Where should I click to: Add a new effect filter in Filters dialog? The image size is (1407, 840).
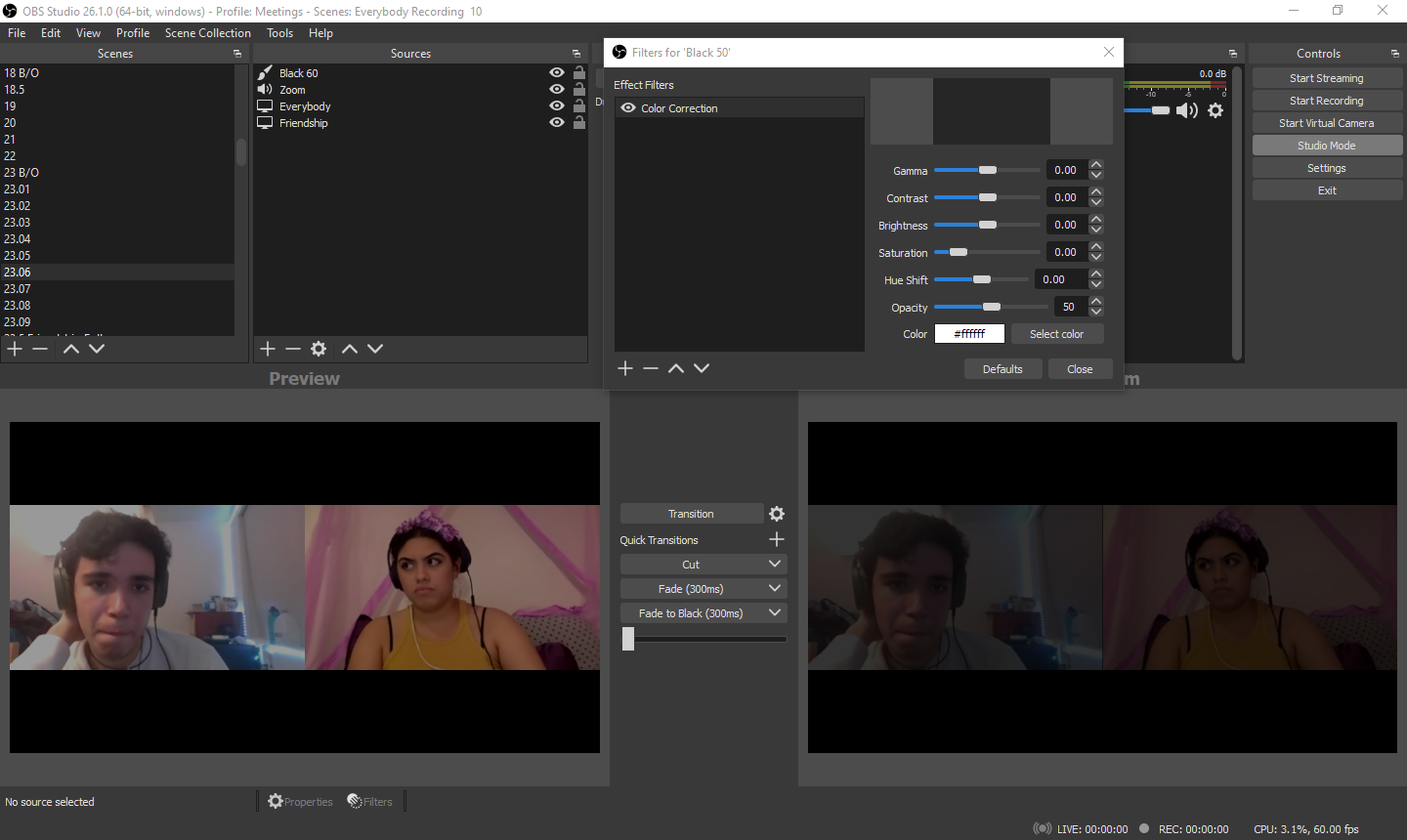pyautogui.click(x=625, y=368)
